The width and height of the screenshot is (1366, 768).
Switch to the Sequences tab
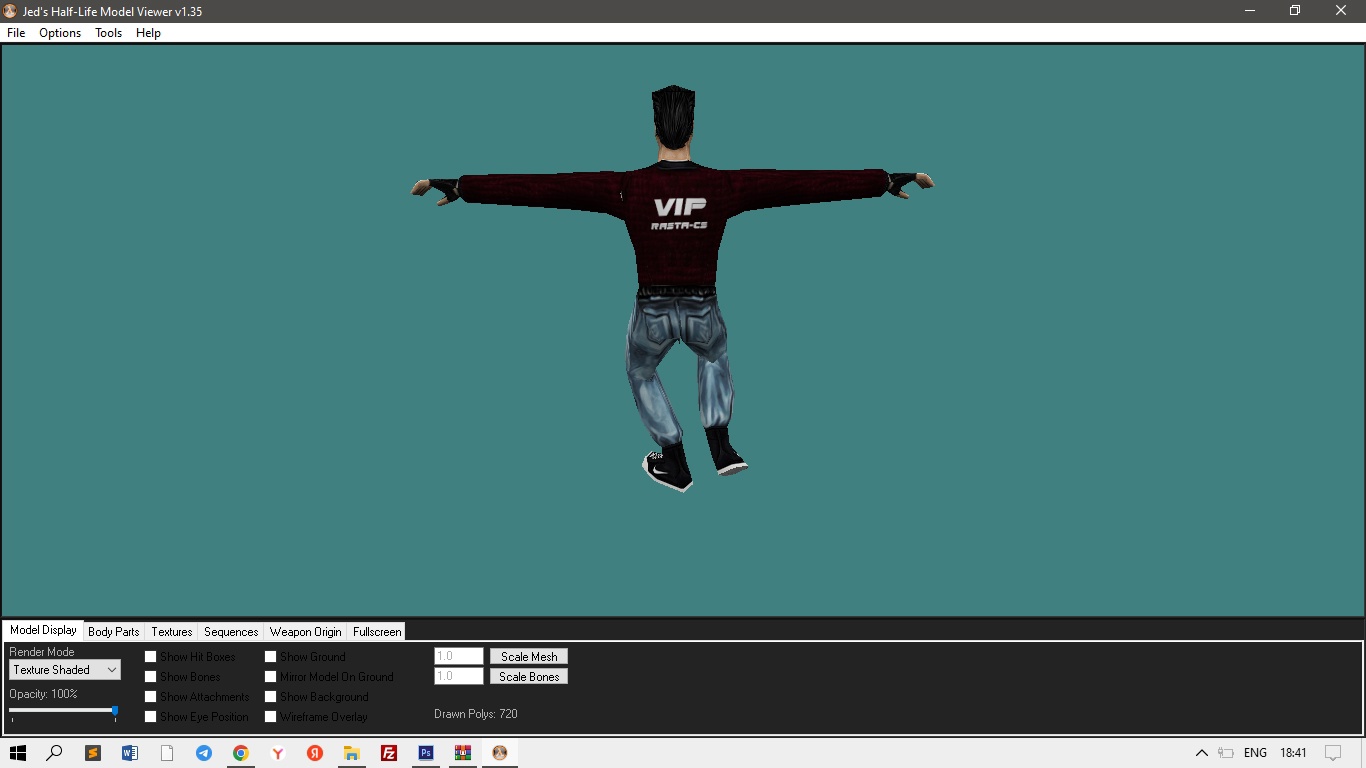[x=231, y=632]
